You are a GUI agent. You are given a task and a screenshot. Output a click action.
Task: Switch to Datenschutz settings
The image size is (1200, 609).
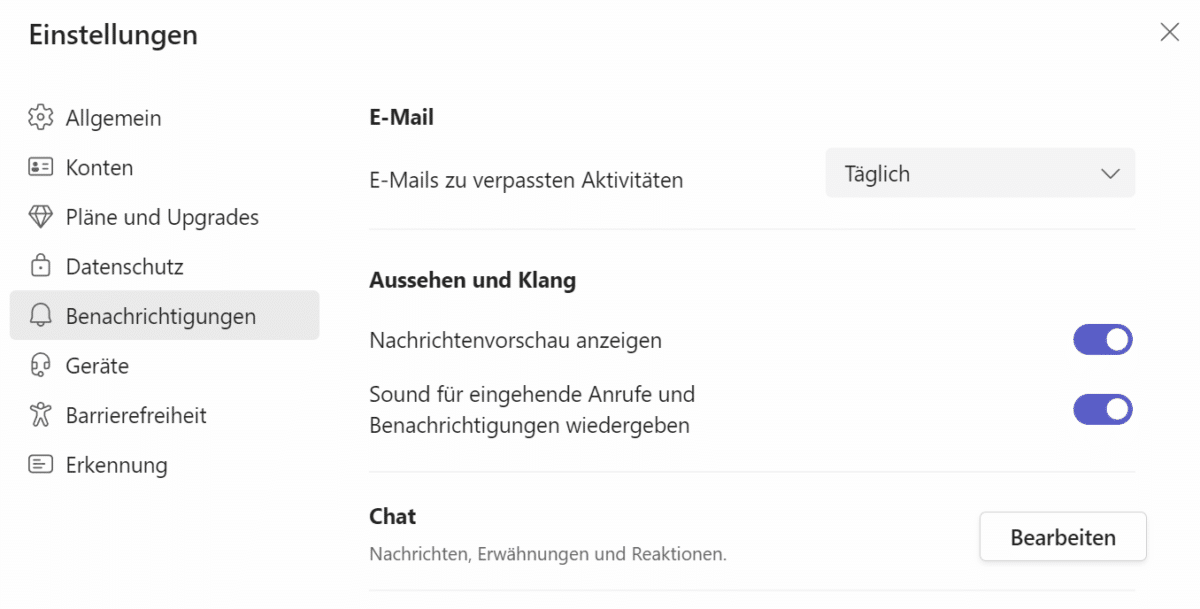pos(124,267)
